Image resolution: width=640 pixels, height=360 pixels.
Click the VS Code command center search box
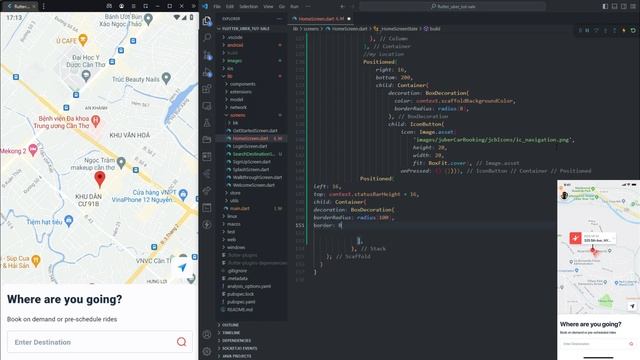tap(453, 6)
